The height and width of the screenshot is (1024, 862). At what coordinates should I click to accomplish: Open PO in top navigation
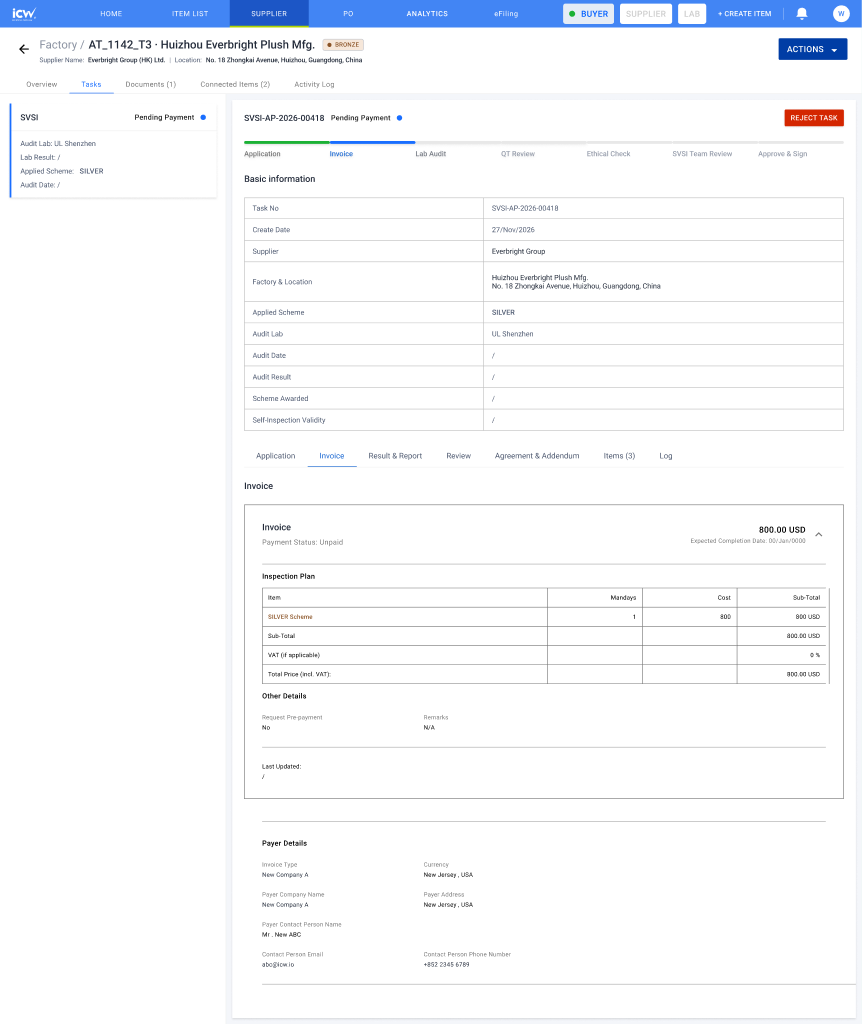pyautogui.click(x=348, y=13)
